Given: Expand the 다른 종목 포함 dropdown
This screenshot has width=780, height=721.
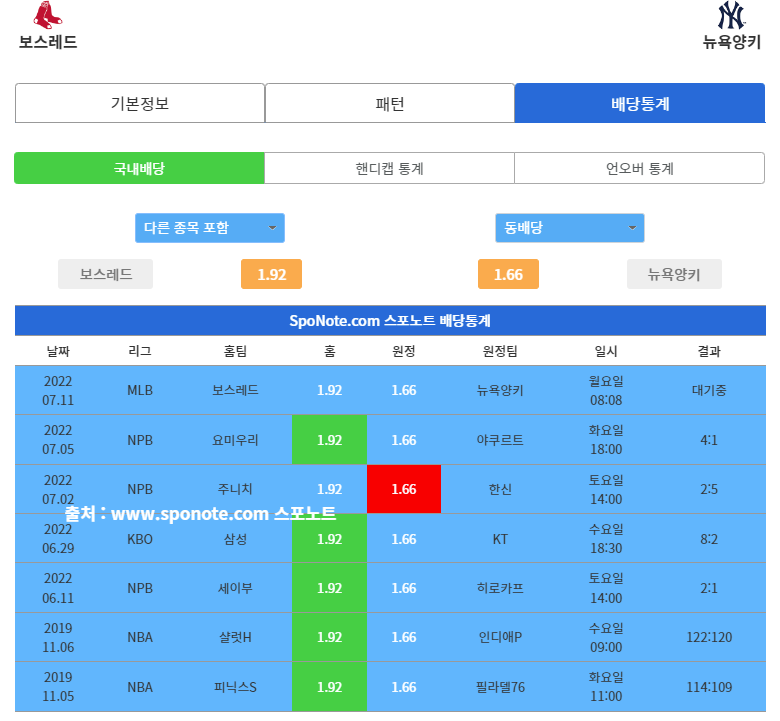Looking at the screenshot, I should tap(210, 228).
